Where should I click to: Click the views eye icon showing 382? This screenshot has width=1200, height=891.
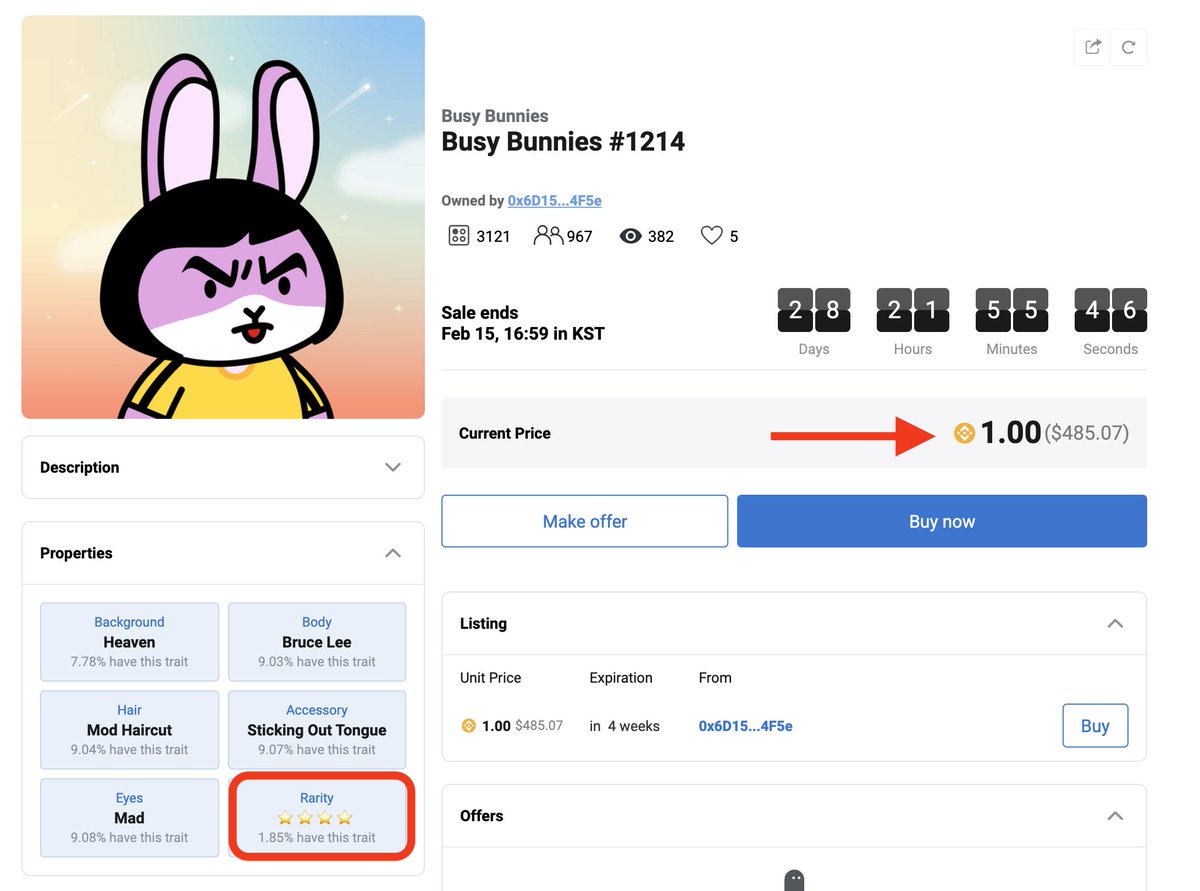pos(629,235)
